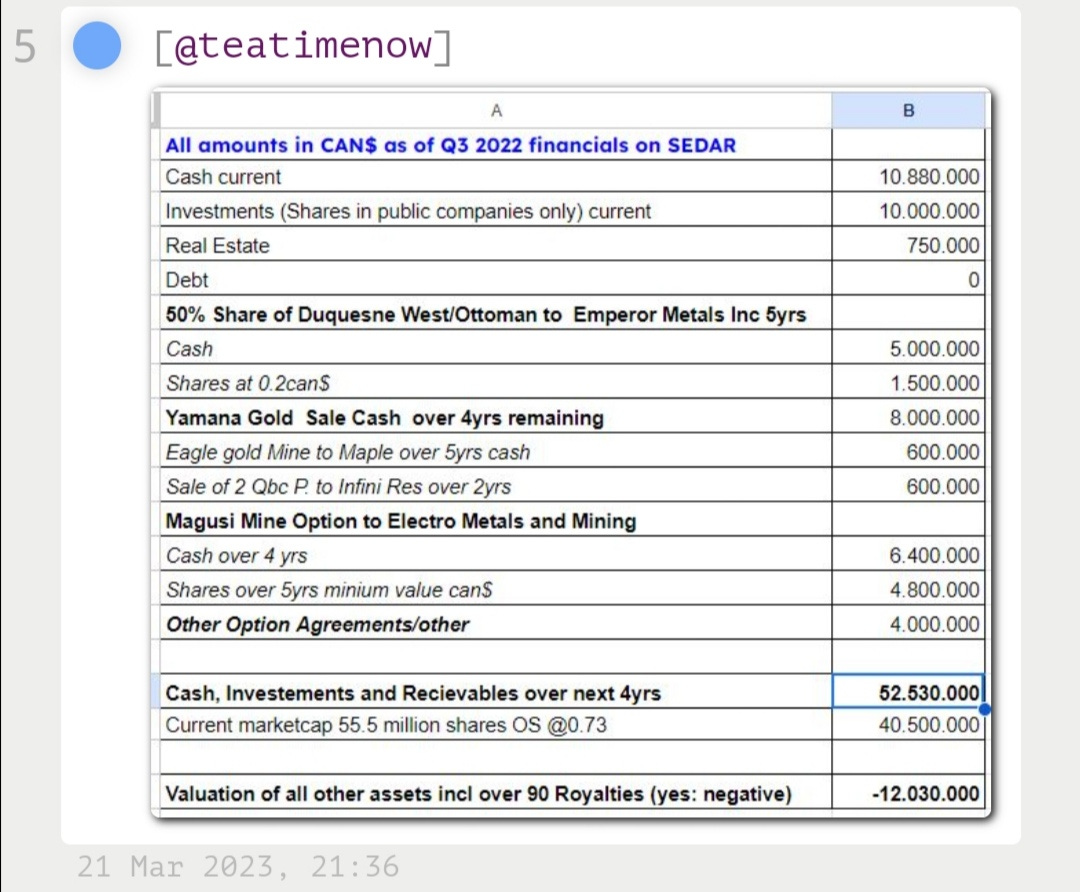
Task: Click the italic 'Cash' label under Duquesne
Action: [x=189, y=349]
